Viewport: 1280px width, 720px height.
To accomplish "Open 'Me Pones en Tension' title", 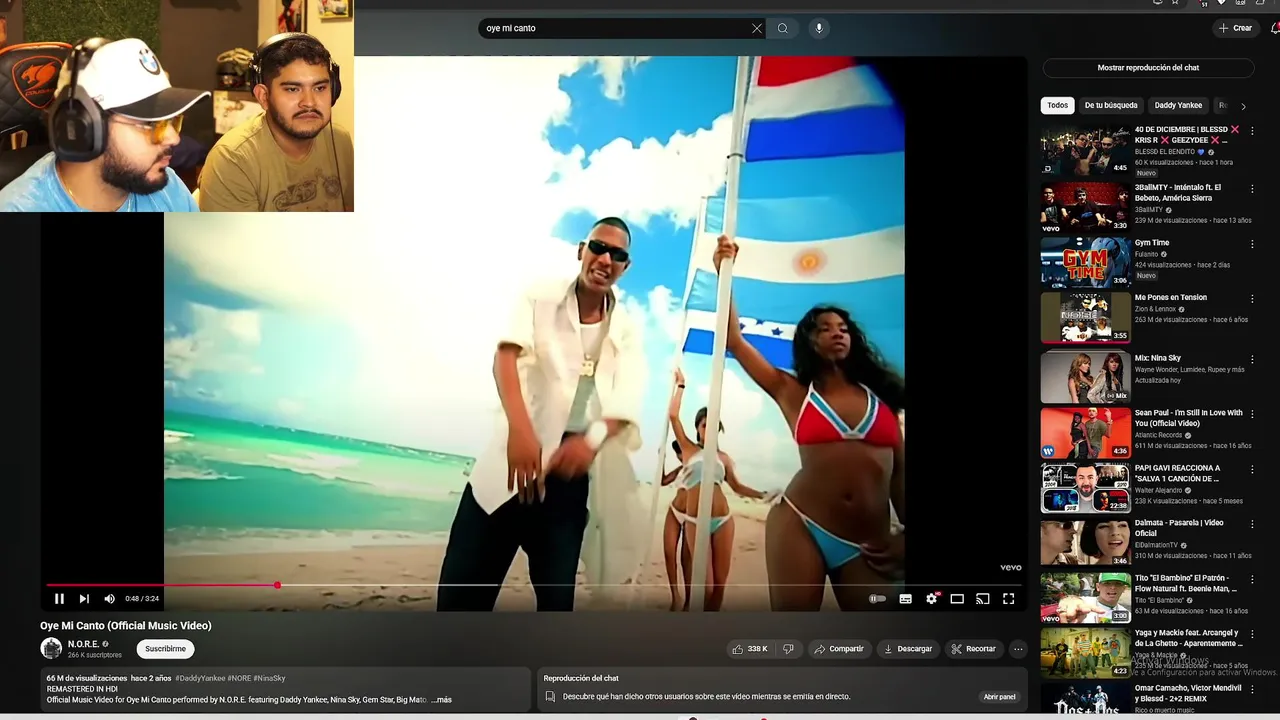I will (1170, 297).
